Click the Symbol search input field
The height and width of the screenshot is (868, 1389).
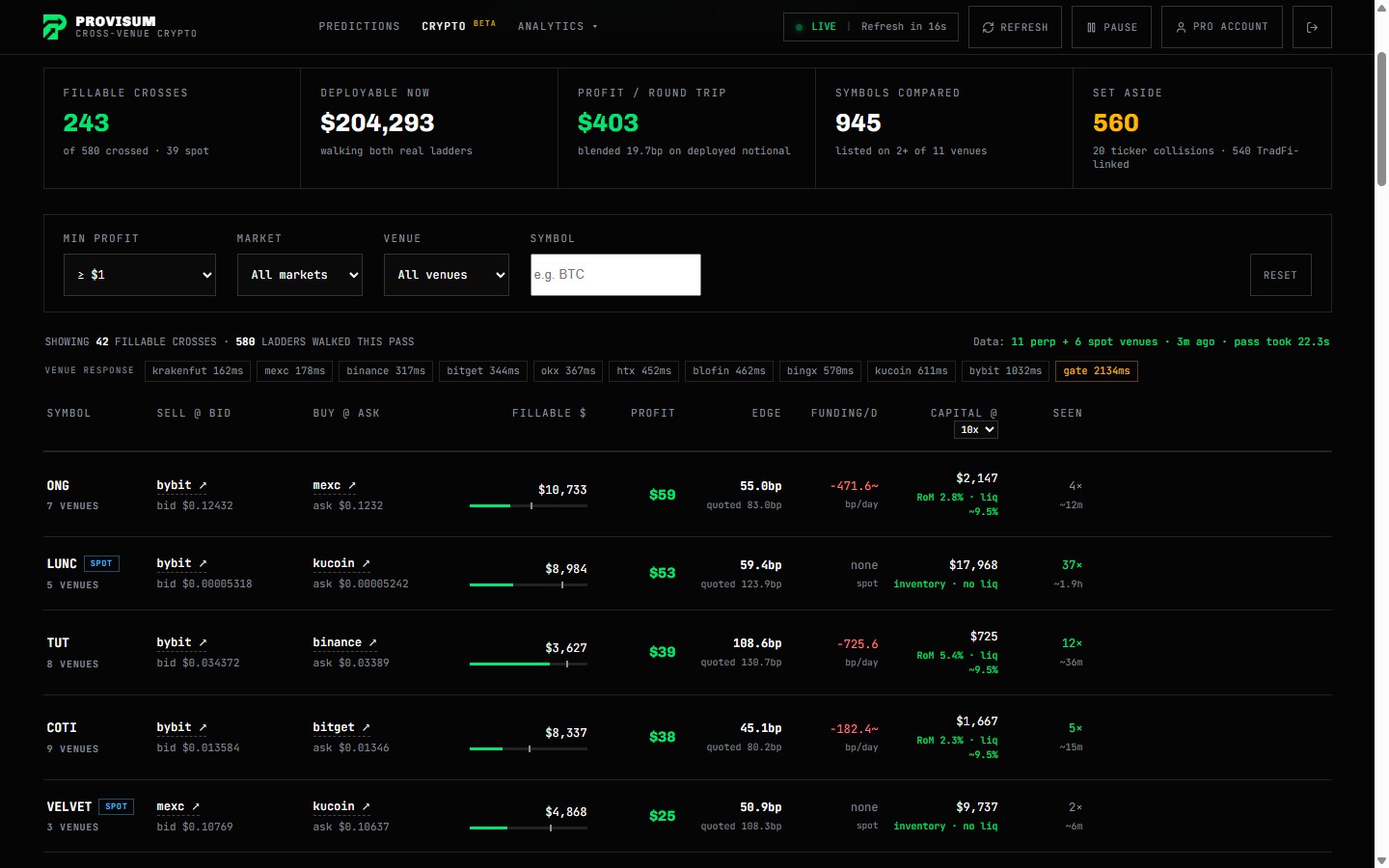[615, 275]
